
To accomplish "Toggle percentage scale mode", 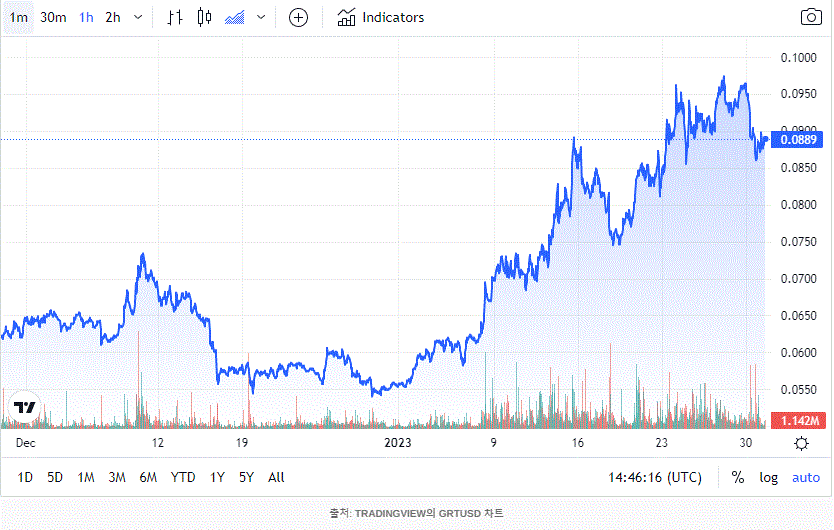I will coord(738,477).
